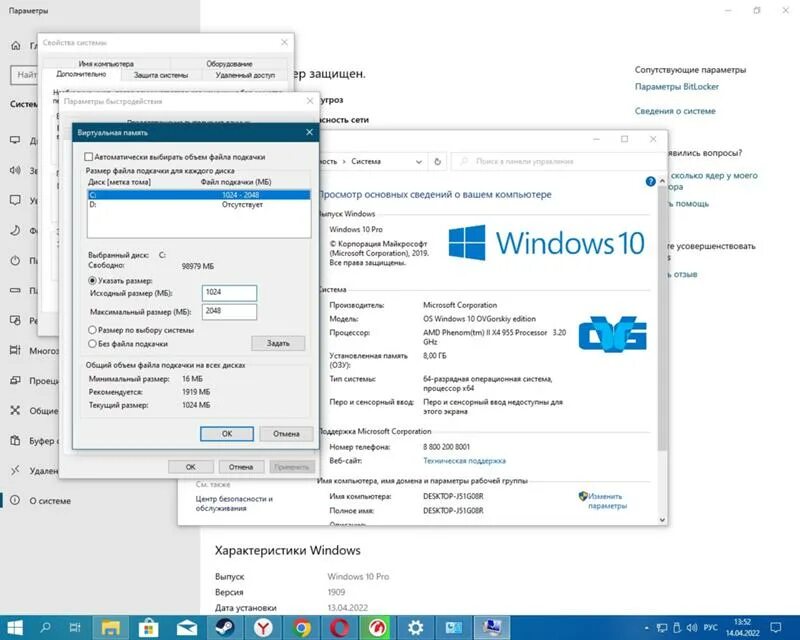Open Mail app from the taskbar

tap(187, 627)
